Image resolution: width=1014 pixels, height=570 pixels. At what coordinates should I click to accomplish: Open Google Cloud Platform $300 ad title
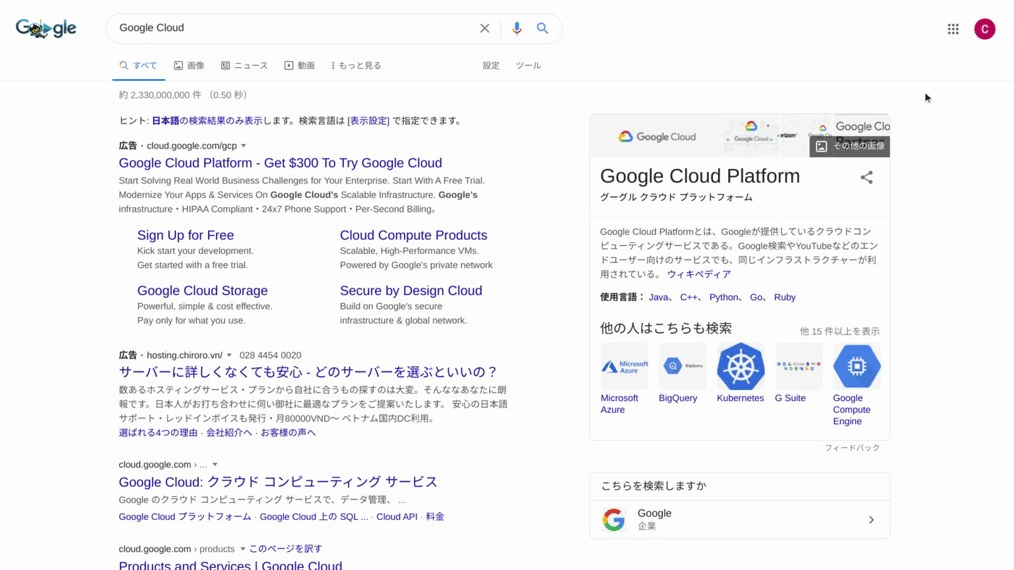[280, 163]
